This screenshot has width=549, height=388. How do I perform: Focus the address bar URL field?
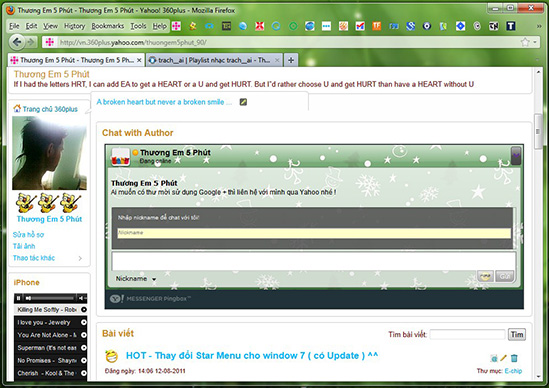tap(287, 42)
